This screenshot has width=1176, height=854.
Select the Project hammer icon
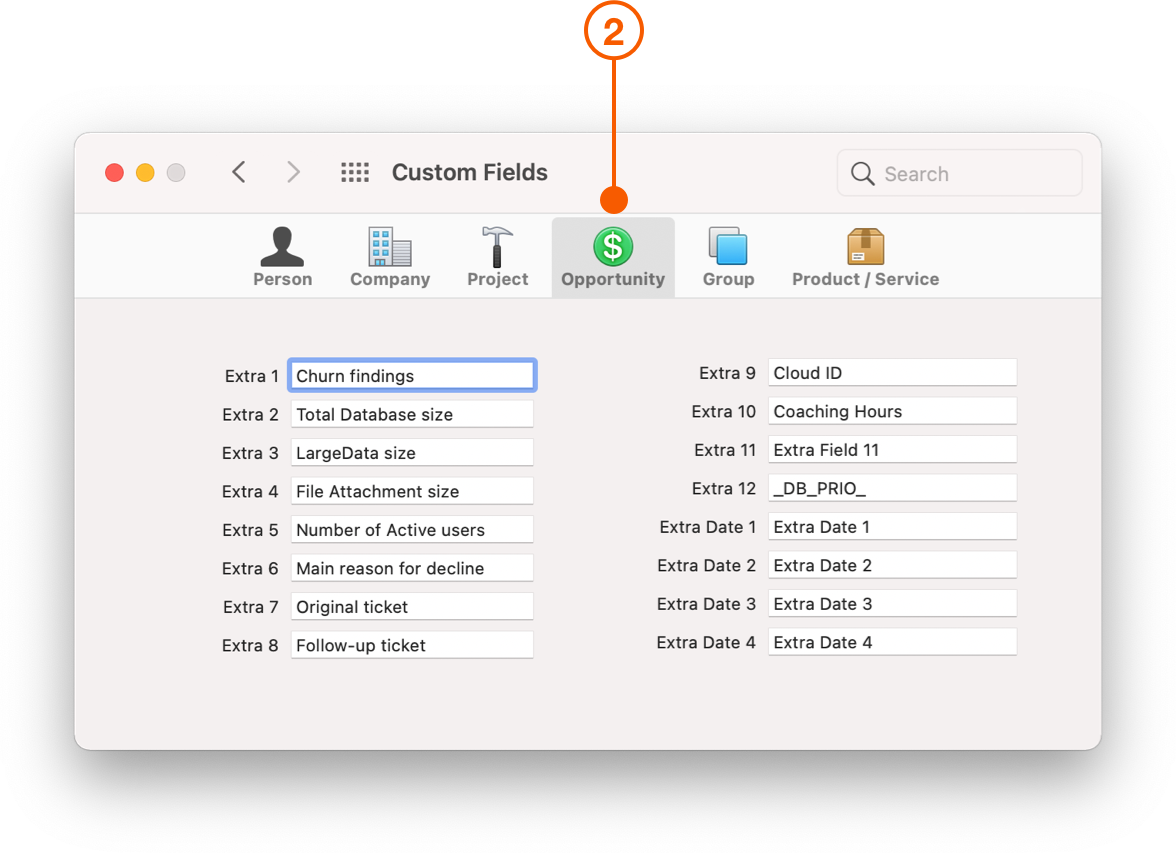497,247
